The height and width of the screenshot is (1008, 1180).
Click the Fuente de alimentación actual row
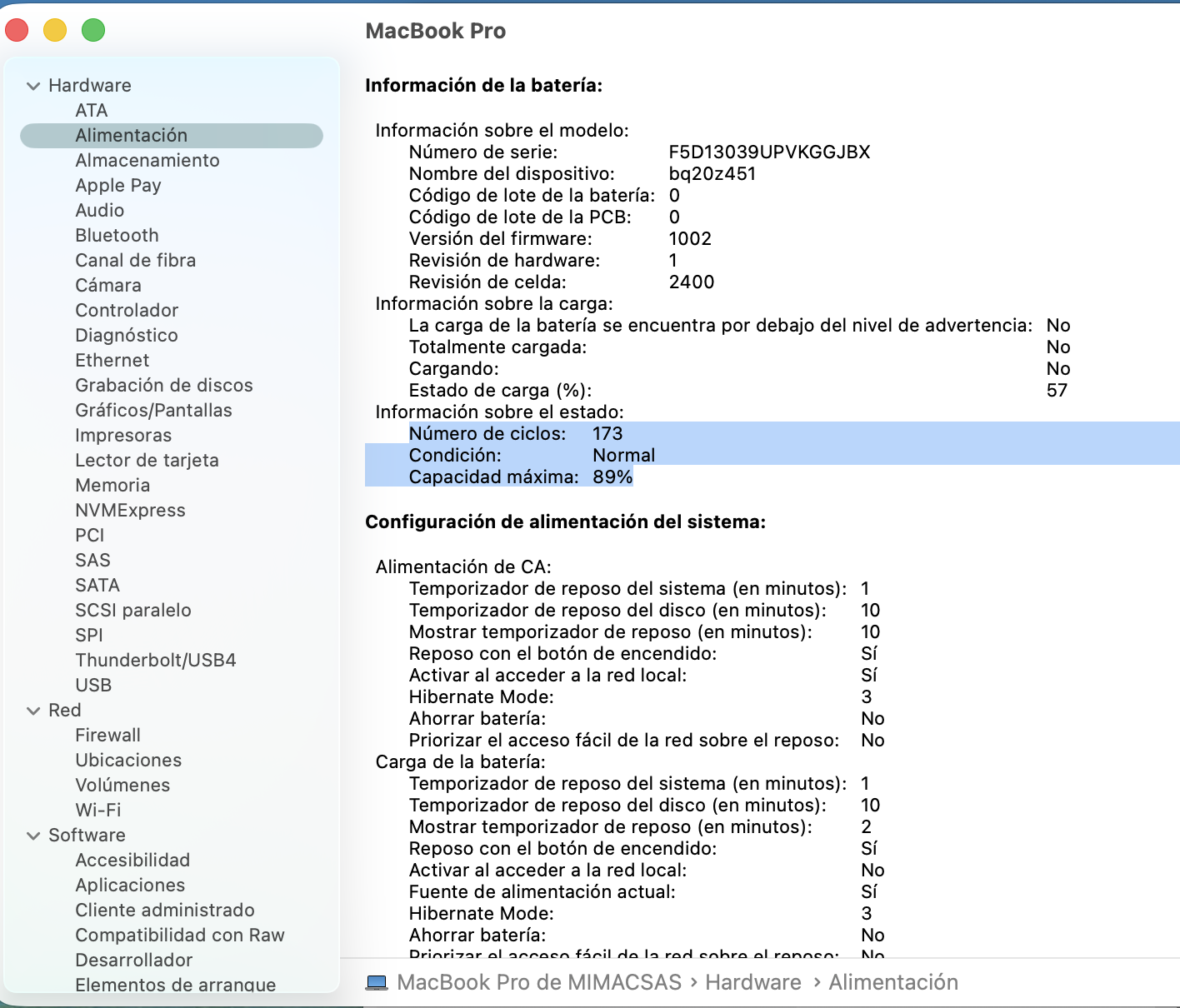(643, 891)
